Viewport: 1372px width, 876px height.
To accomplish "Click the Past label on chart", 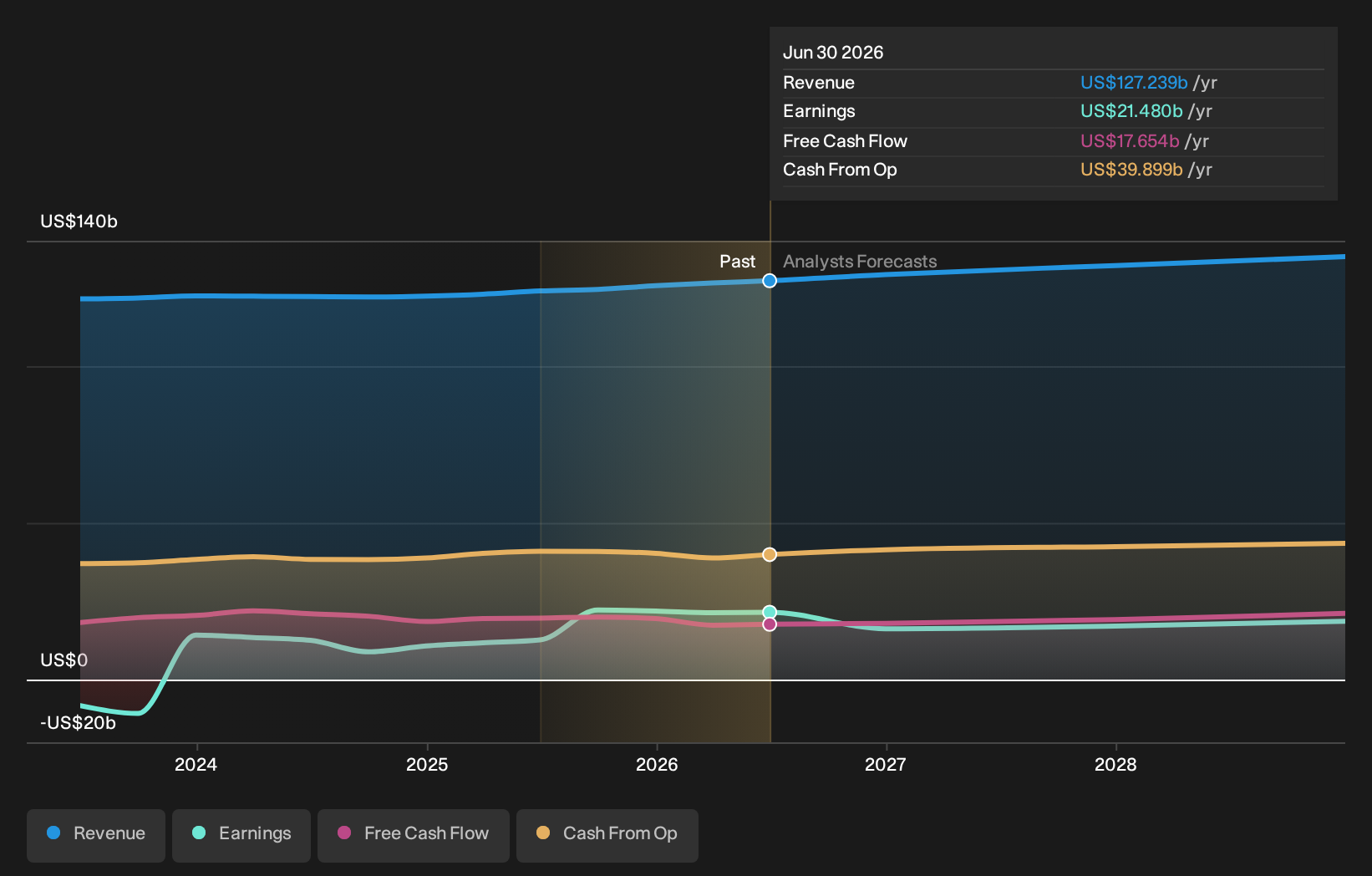I will pyautogui.click(x=737, y=262).
